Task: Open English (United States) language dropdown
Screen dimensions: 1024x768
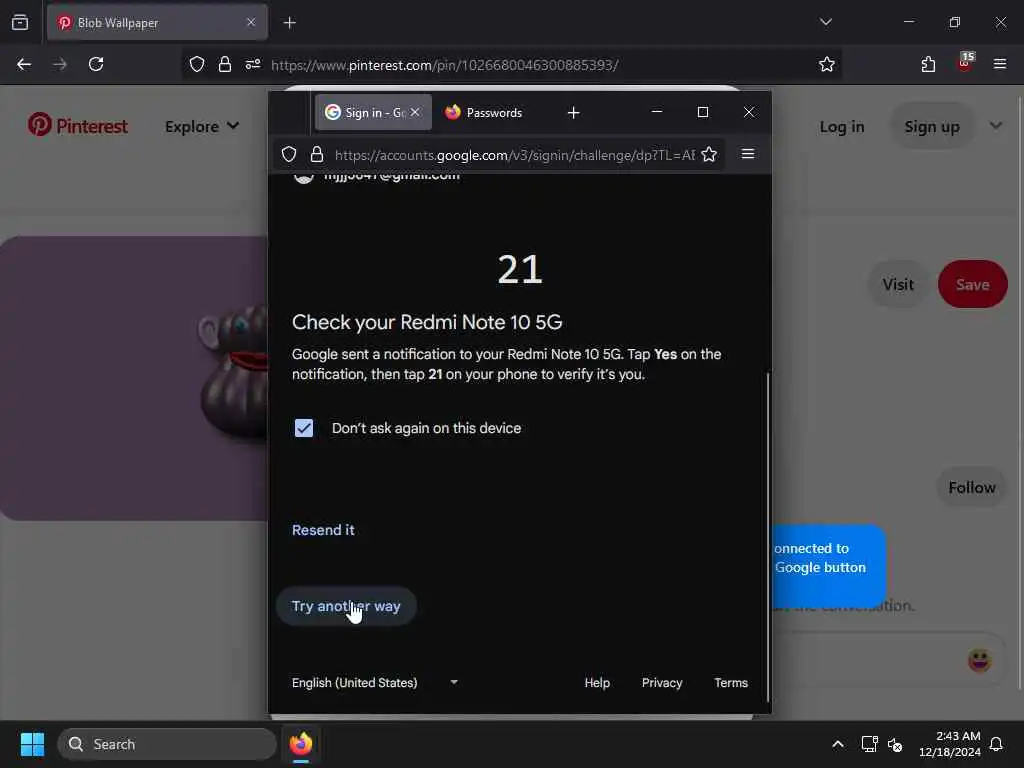Action: coord(375,682)
